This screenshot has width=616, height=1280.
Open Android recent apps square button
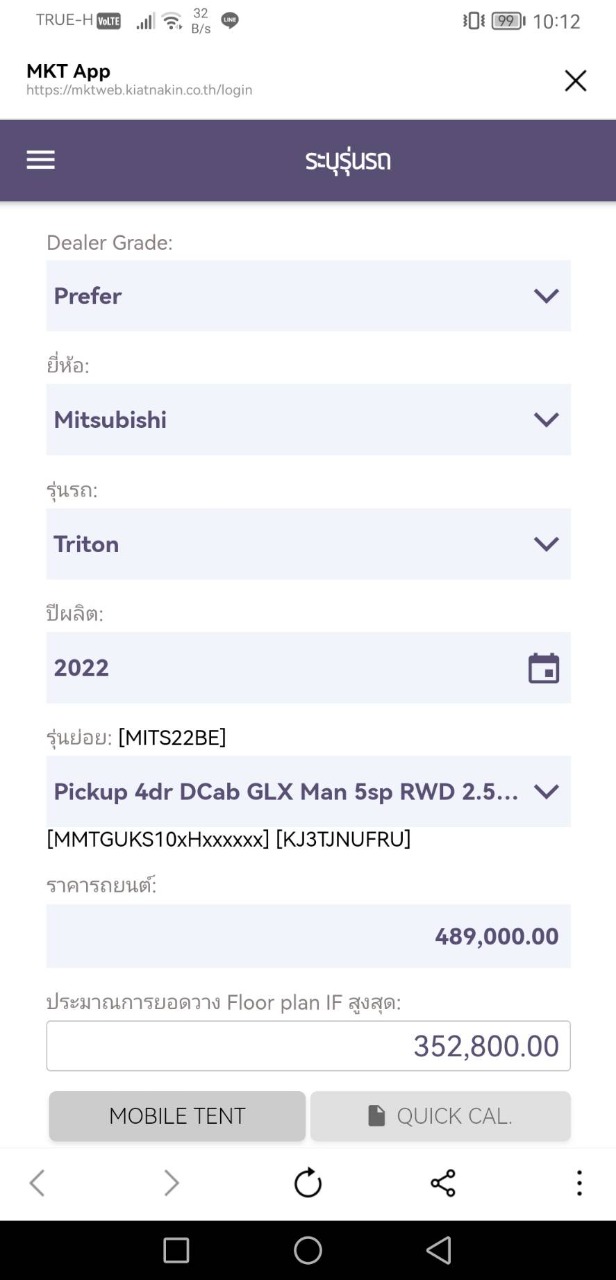coord(176,1250)
